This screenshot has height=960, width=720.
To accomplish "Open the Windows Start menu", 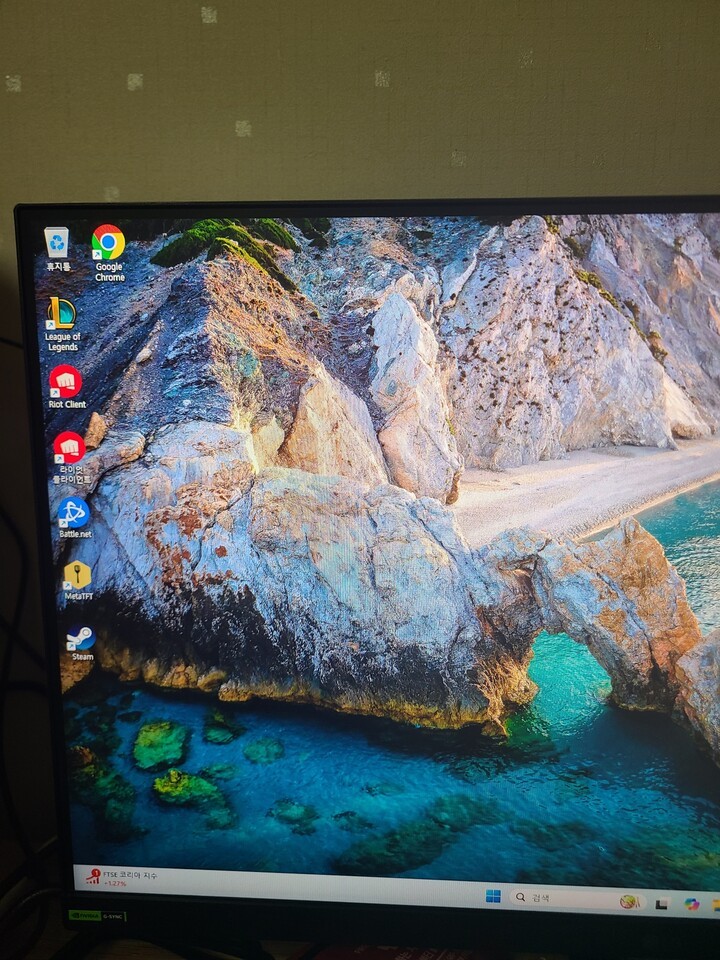I will 493,896.
